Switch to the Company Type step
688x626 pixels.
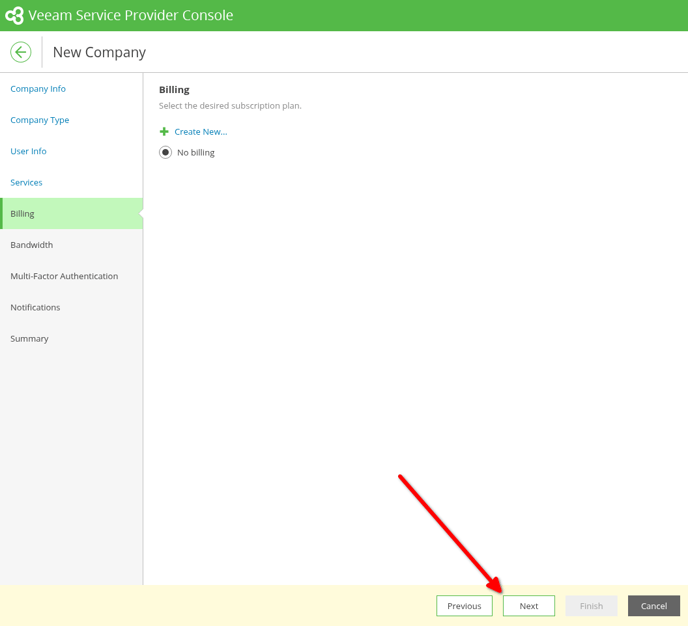coord(40,120)
